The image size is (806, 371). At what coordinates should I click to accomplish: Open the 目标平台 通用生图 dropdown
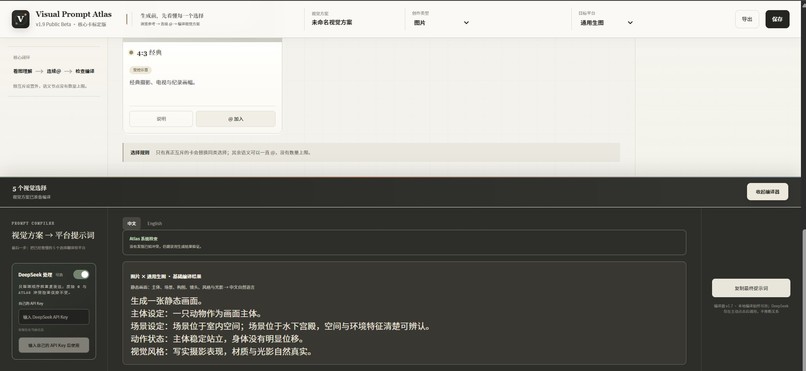[x=607, y=23]
